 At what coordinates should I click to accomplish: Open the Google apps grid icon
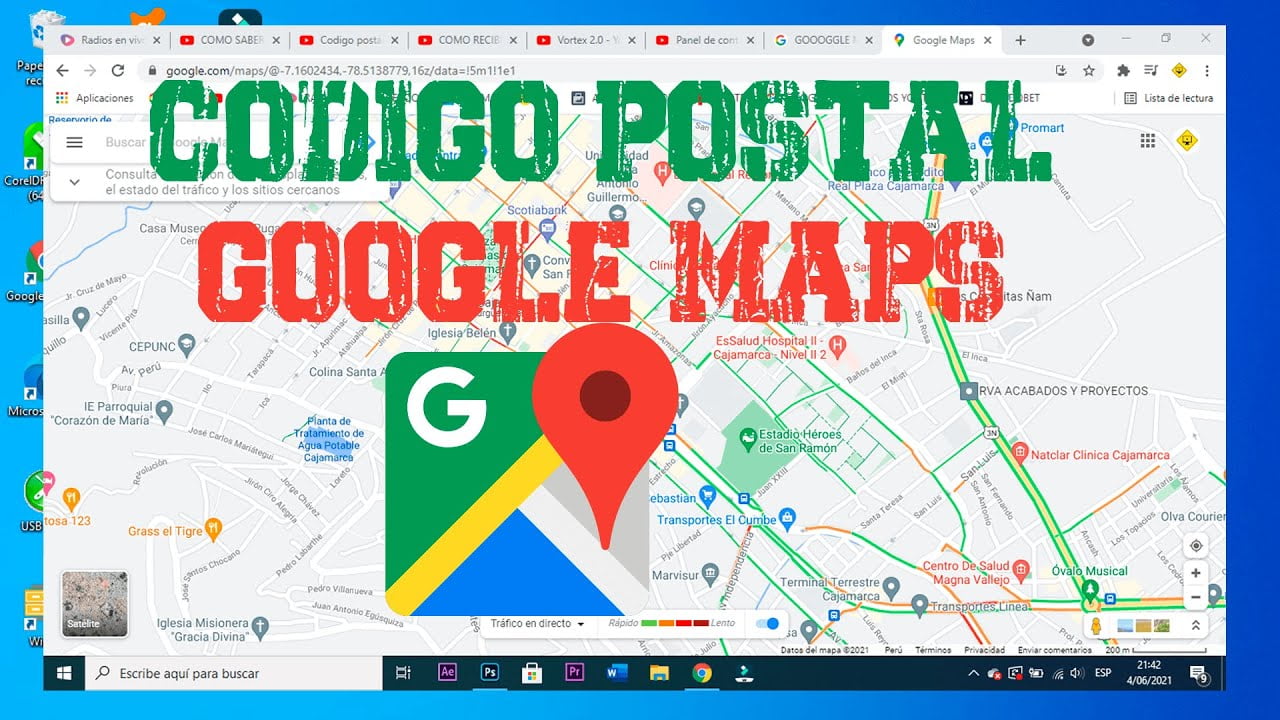click(1148, 141)
